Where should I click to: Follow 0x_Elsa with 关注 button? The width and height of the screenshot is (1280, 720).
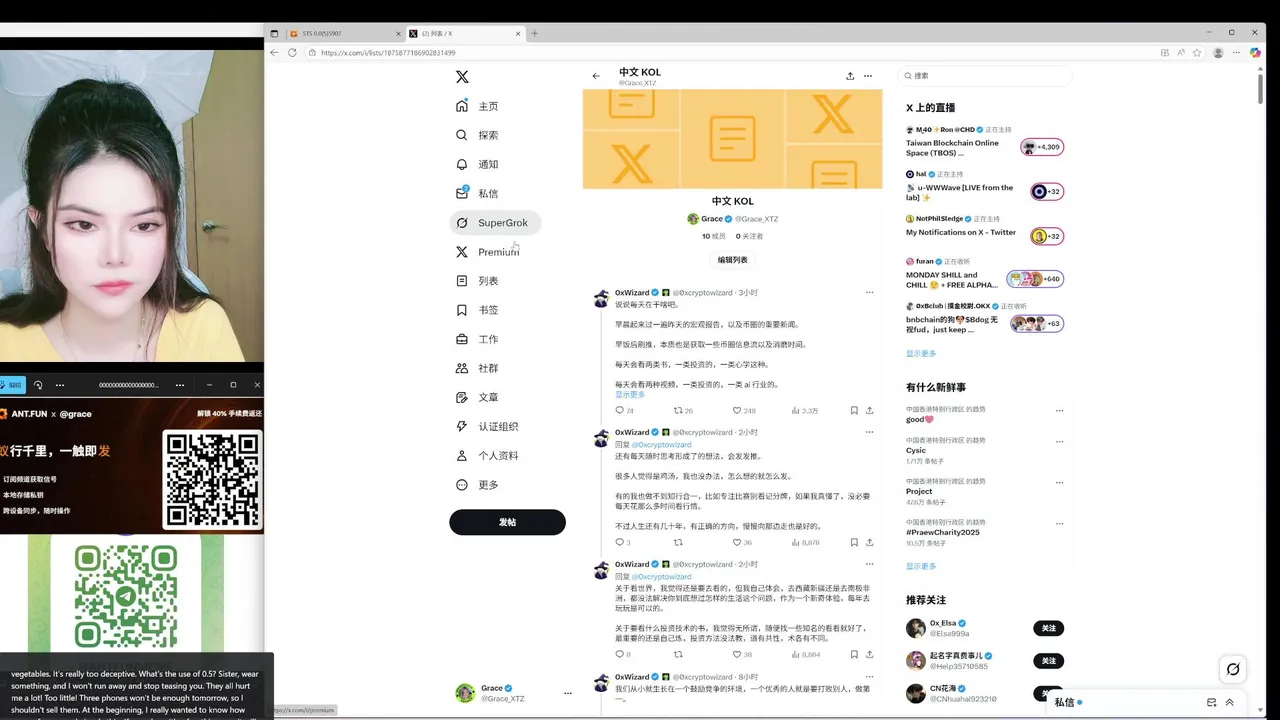pos(1048,628)
